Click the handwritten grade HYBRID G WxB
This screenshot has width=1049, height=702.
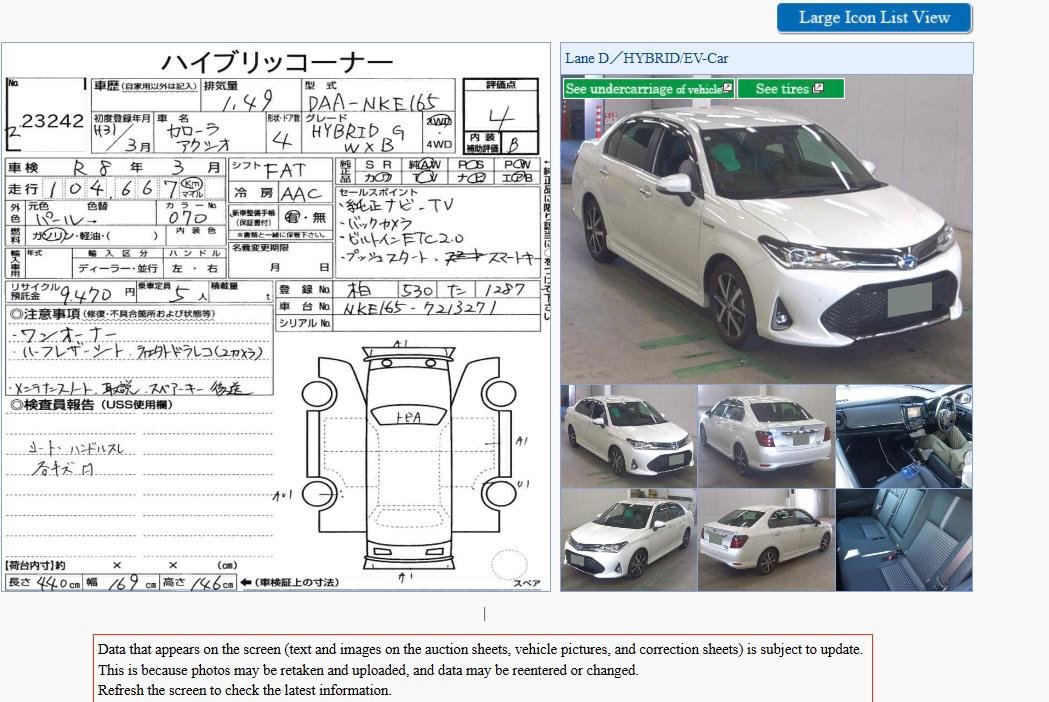coord(358,137)
